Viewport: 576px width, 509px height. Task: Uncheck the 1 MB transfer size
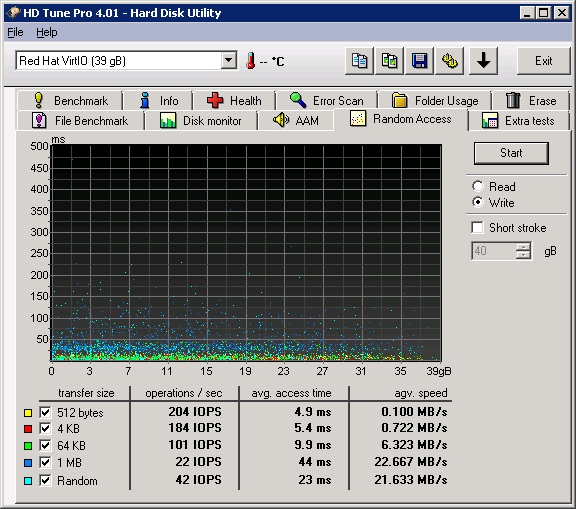(45, 462)
